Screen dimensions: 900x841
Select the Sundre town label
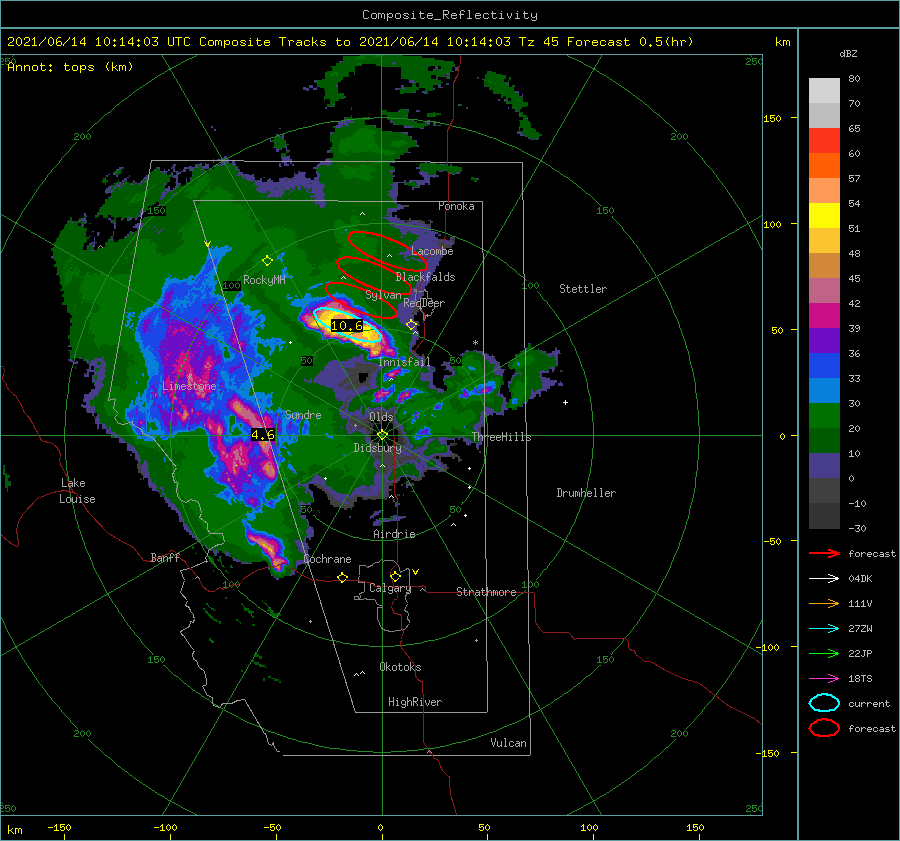[303, 414]
